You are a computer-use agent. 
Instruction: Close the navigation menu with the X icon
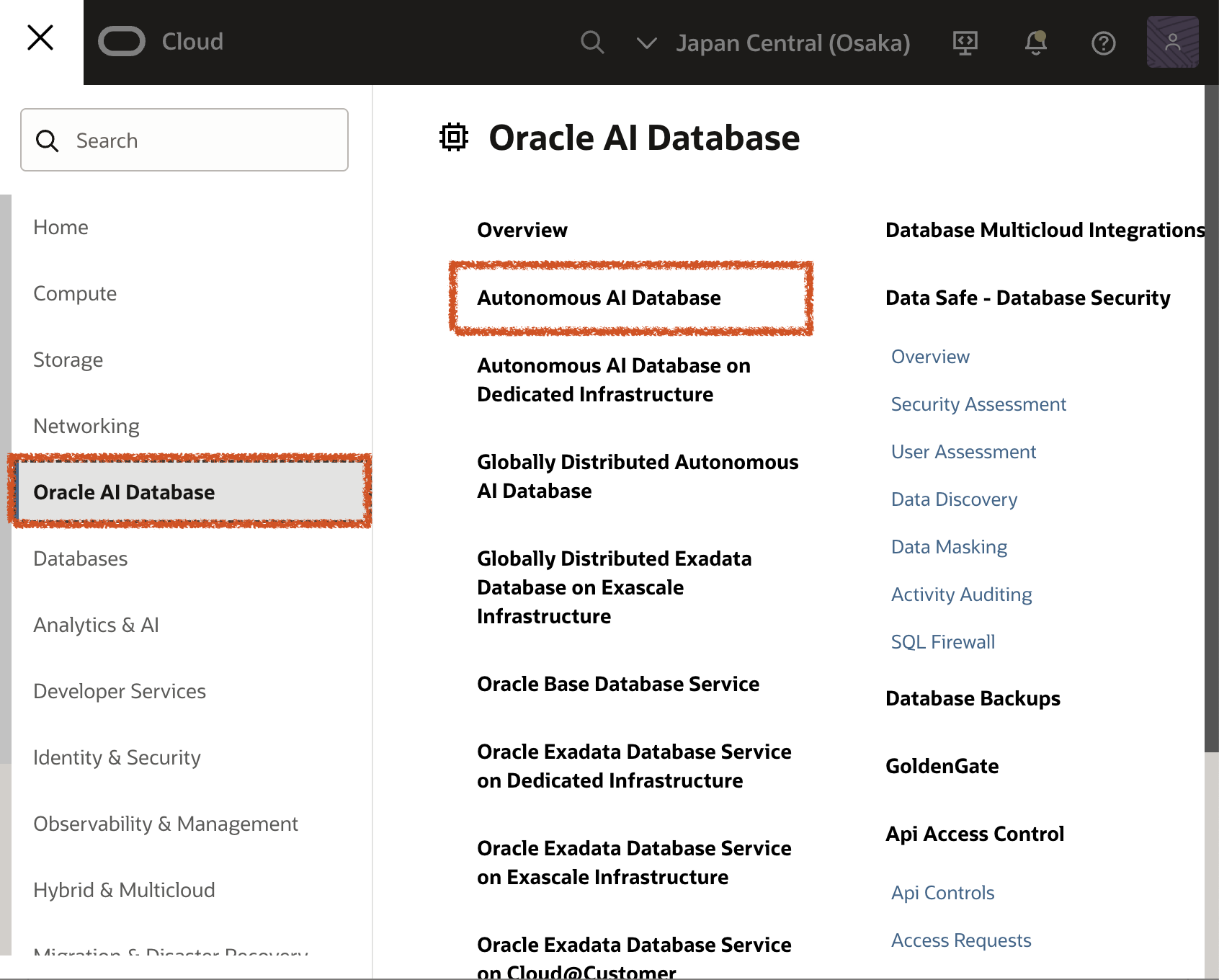click(x=40, y=38)
